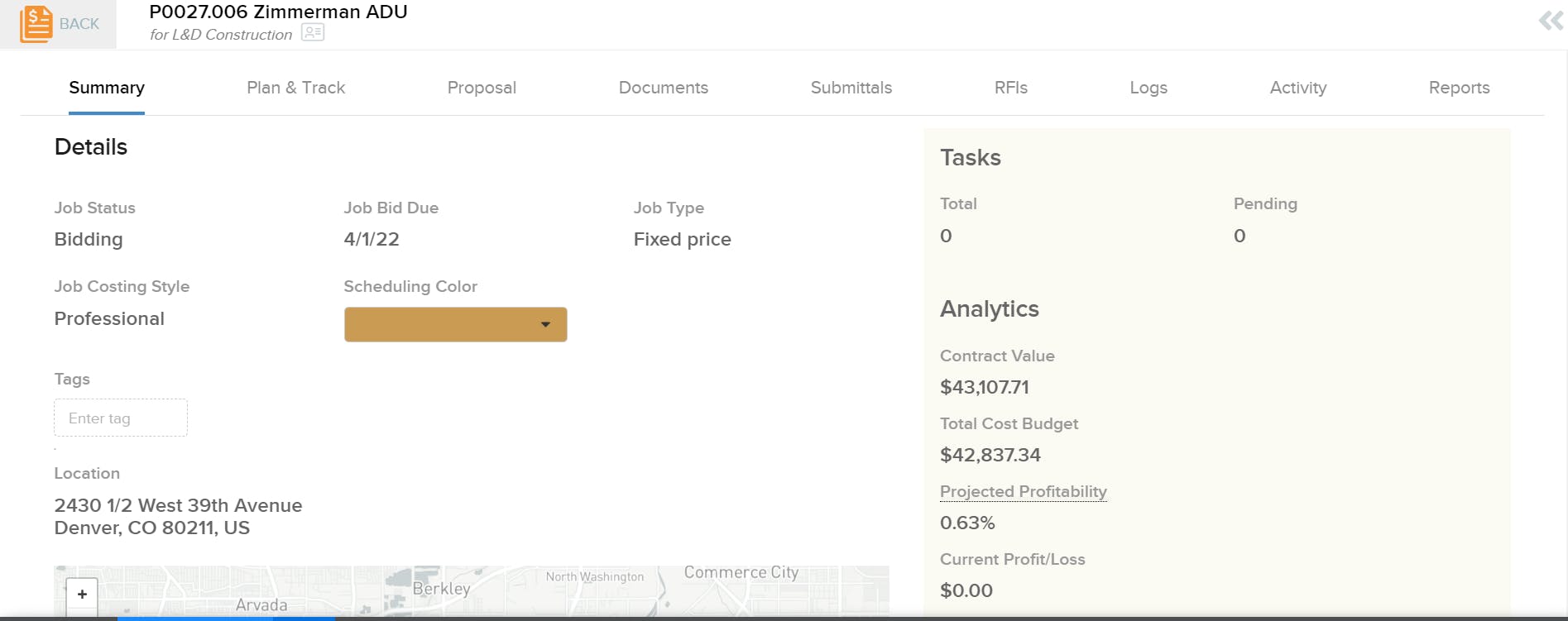Screen dimensions: 1568x621
Task: Go to the Submittals tab
Action: (x=851, y=88)
